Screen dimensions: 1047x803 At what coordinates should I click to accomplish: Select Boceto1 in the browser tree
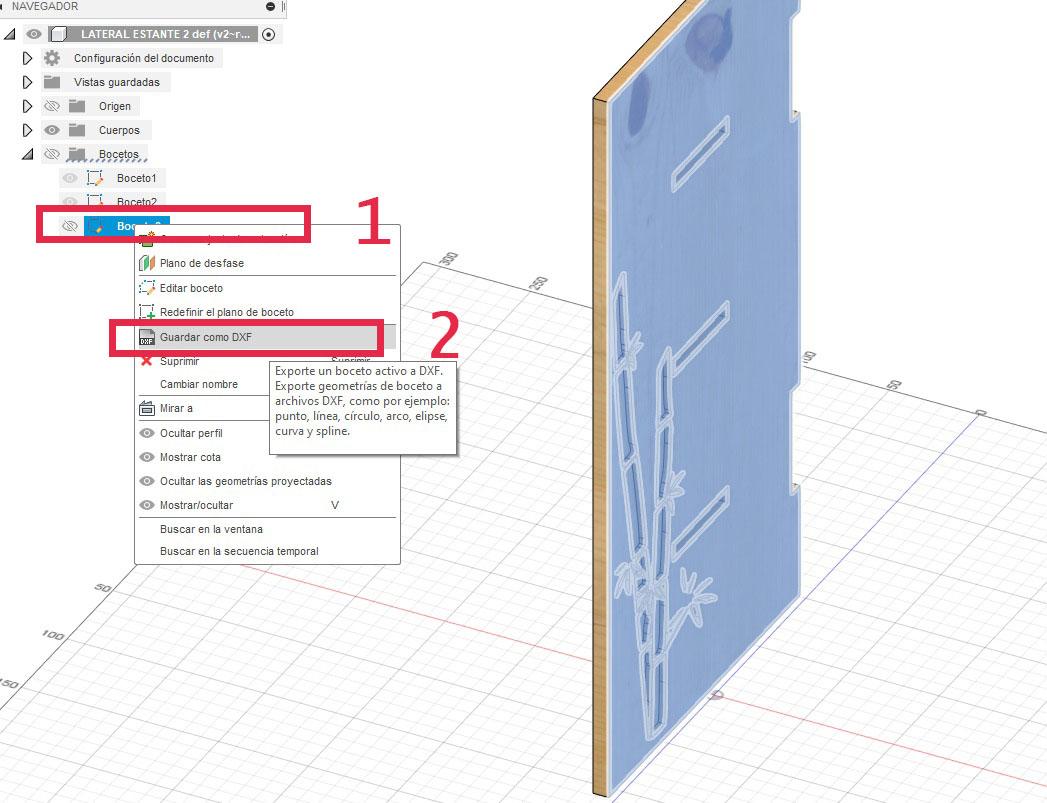click(x=136, y=178)
